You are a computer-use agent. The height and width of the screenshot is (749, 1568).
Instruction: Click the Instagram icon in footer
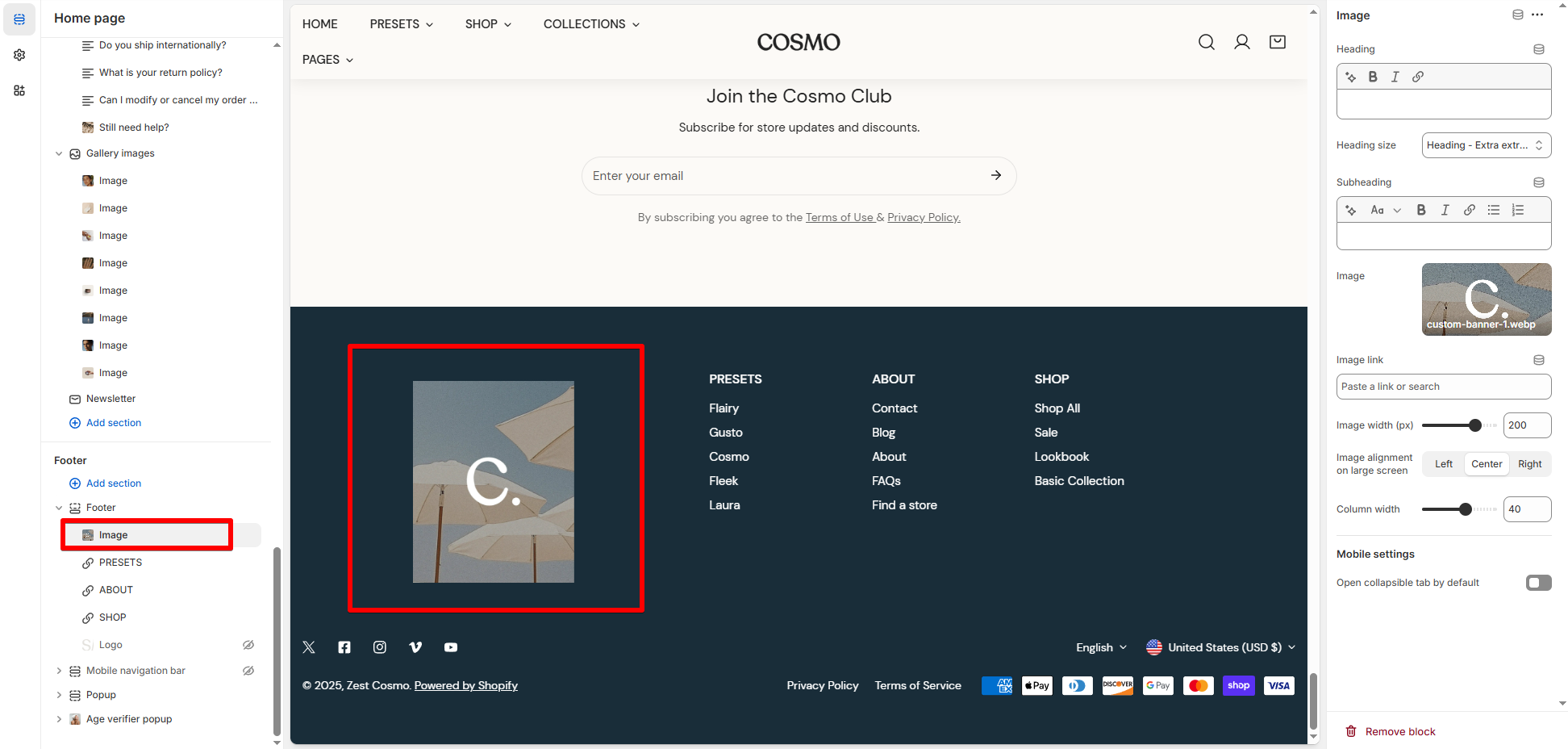380,647
